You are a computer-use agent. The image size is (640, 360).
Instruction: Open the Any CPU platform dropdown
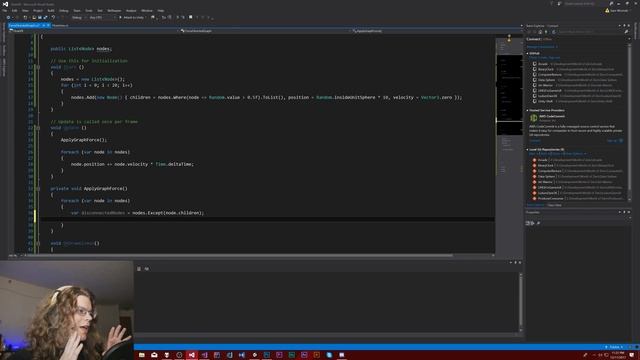click(x=101, y=18)
